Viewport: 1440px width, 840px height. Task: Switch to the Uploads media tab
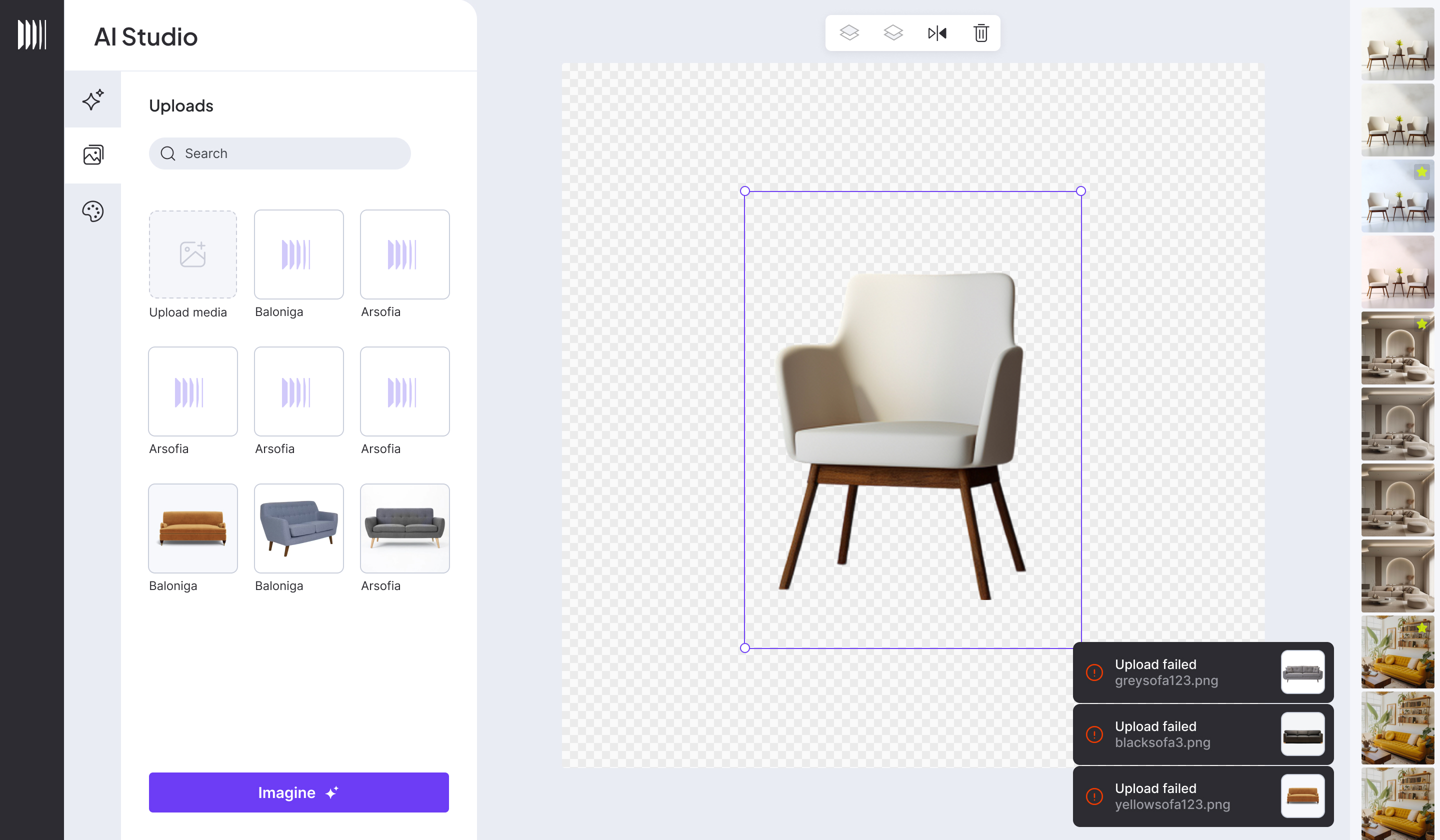[x=92, y=154]
